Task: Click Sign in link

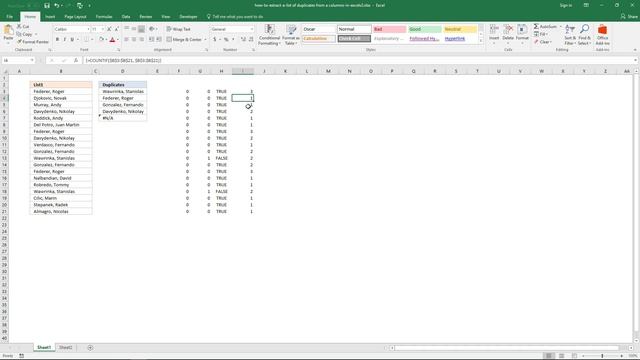Action: [x=566, y=5]
